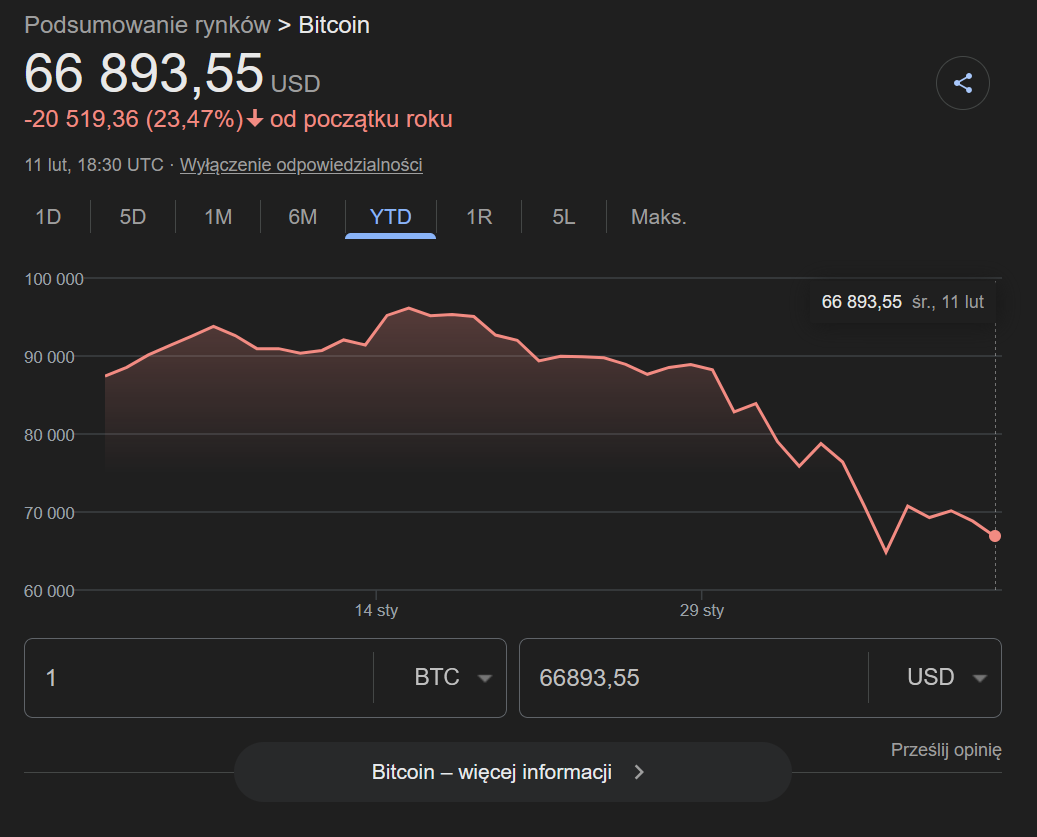The height and width of the screenshot is (837, 1037).
Task: Open Bitcoin – więcej informacji button
Action: click(512, 772)
